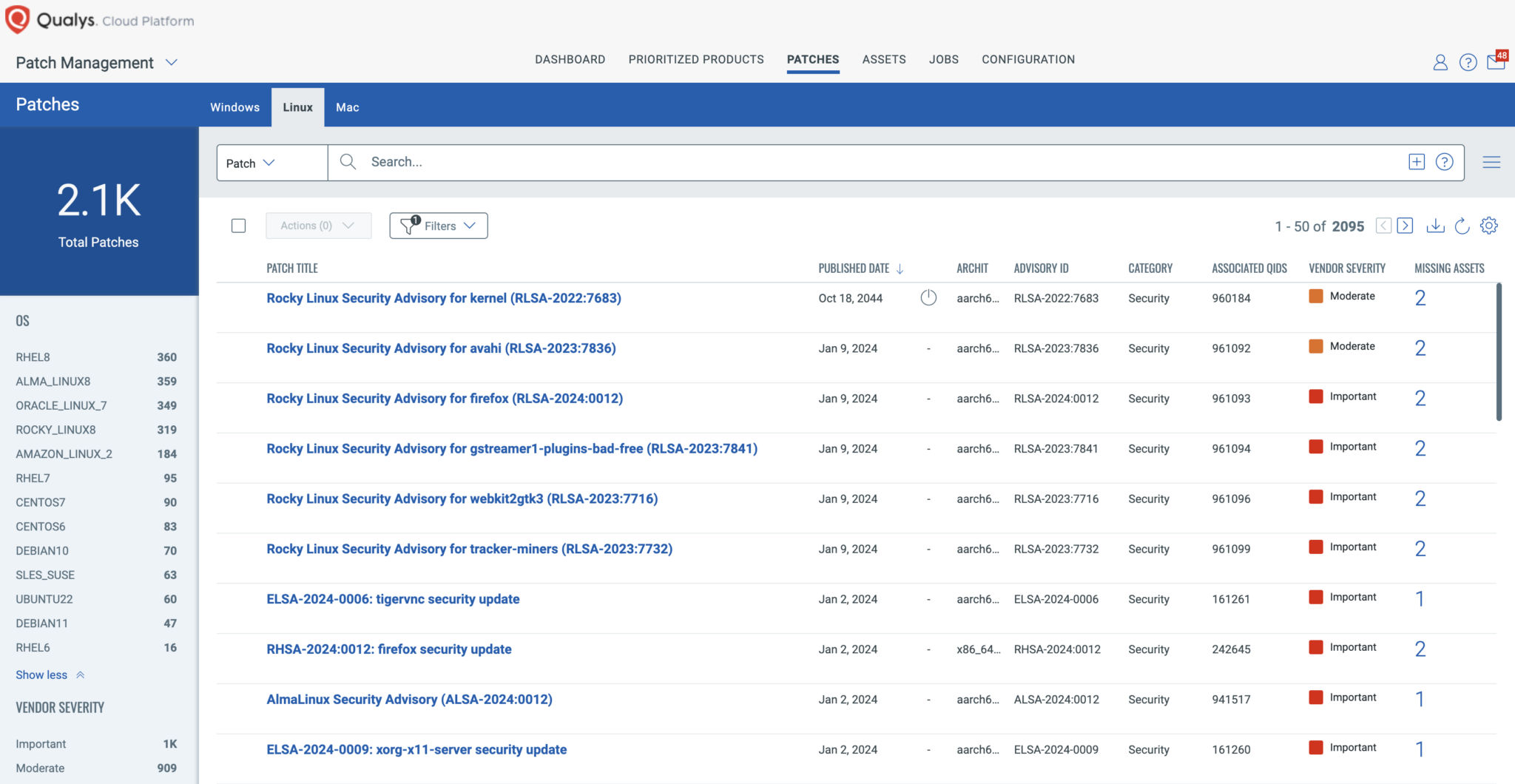
Task: Refresh the patch list
Action: (1462, 226)
